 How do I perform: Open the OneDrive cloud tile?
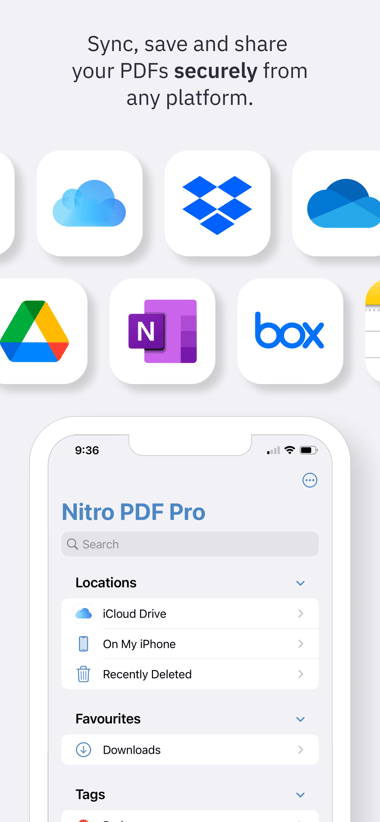pyautogui.click(x=336, y=203)
